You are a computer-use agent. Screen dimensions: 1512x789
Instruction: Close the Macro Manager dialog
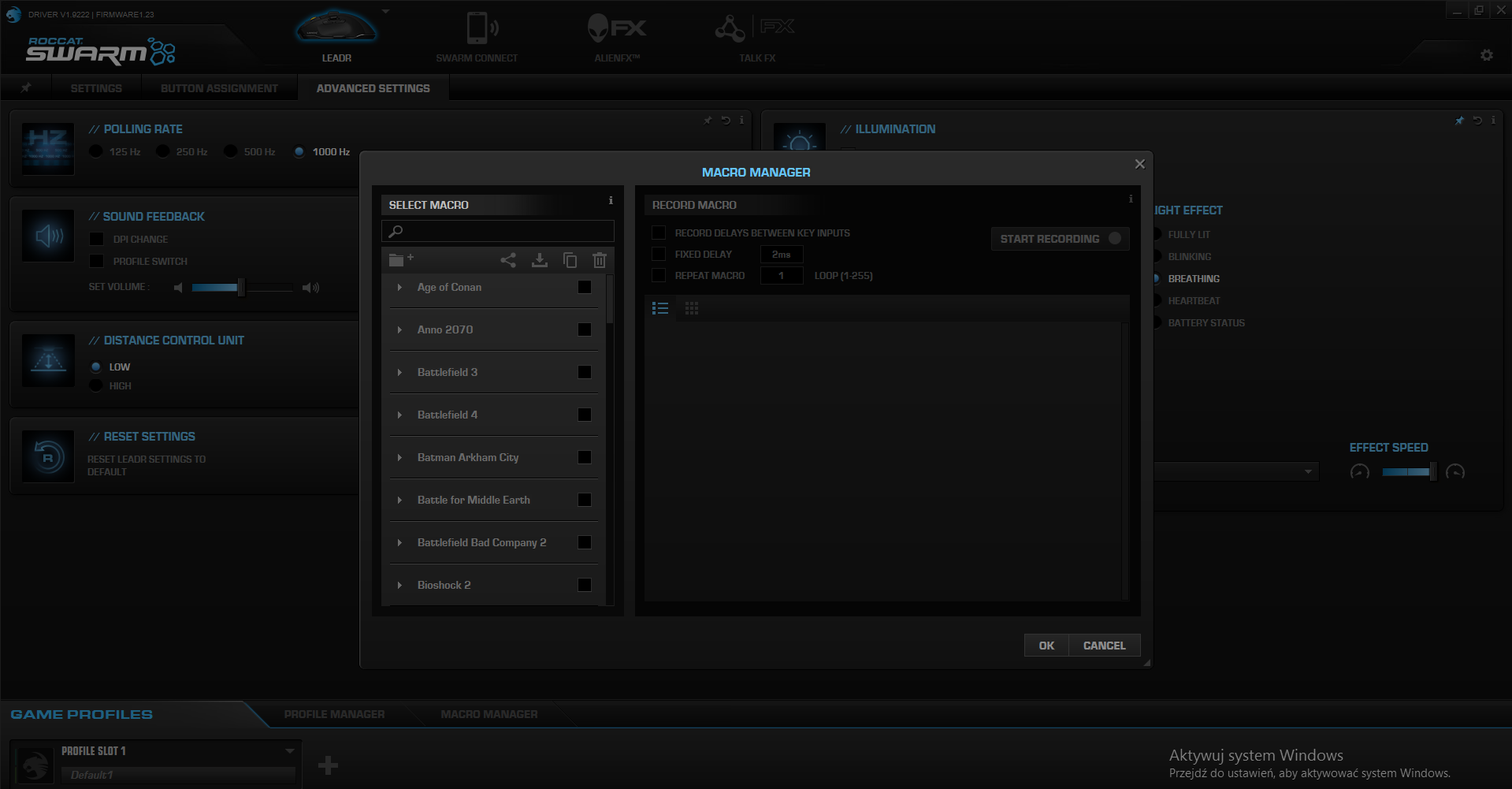click(x=1139, y=164)
